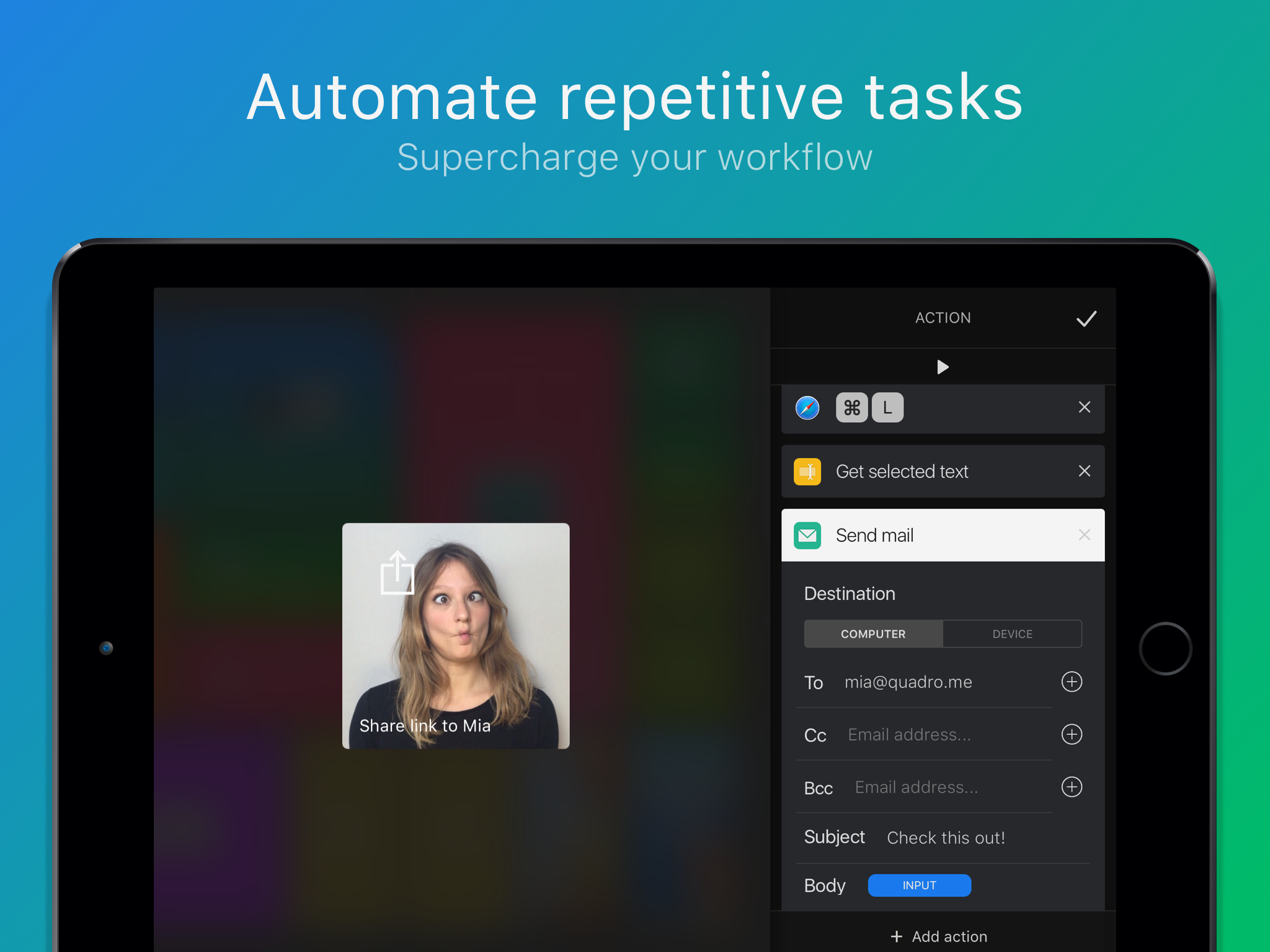
Task: Remove the Send mail action
Action: click(x=1084, y=535)
